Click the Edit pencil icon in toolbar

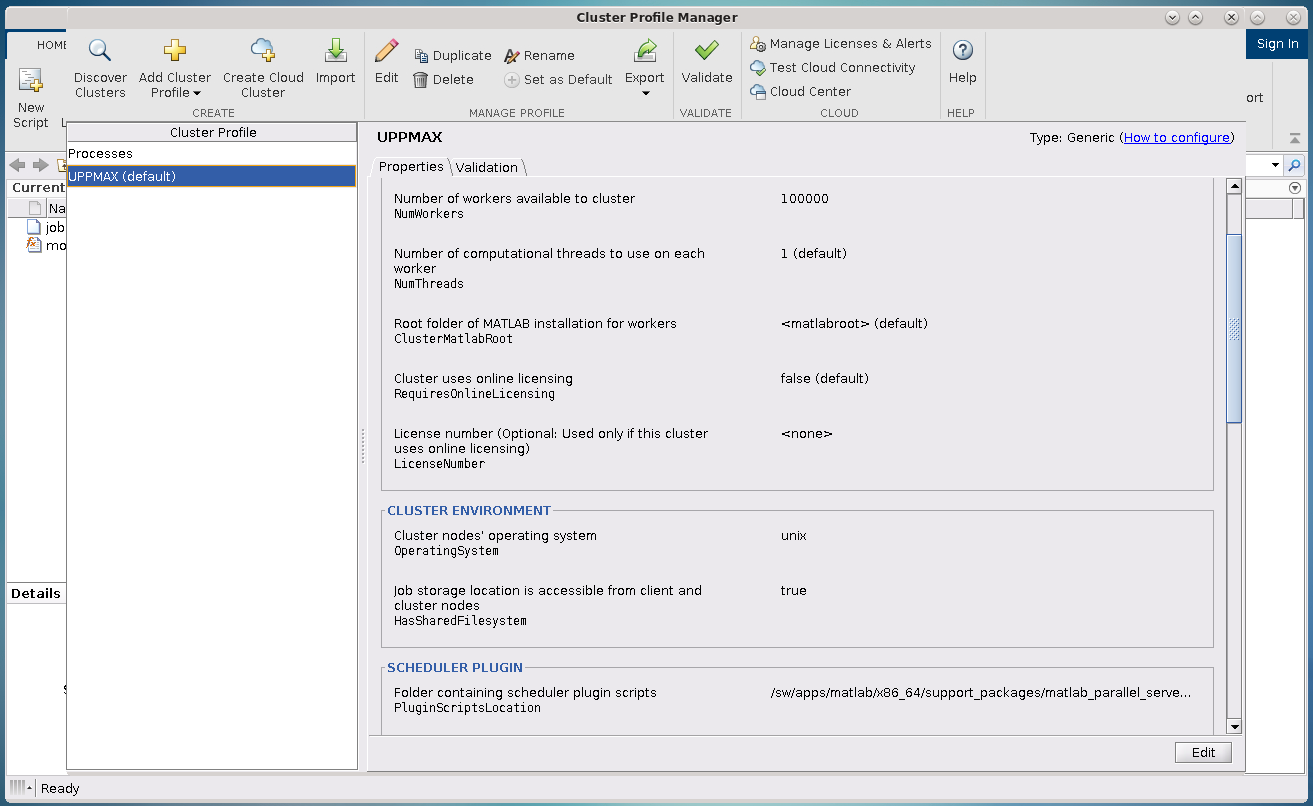pos(386,52)
